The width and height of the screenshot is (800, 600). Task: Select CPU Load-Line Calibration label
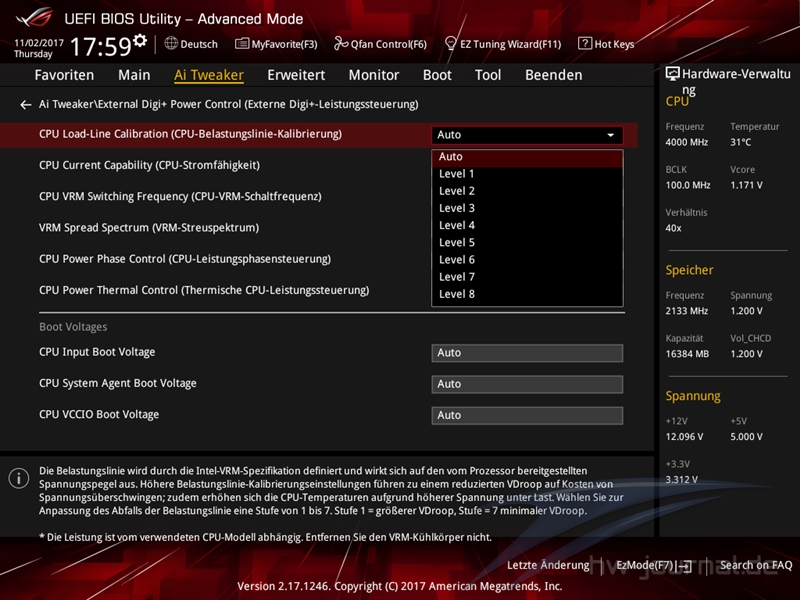[x=190, y=134]
